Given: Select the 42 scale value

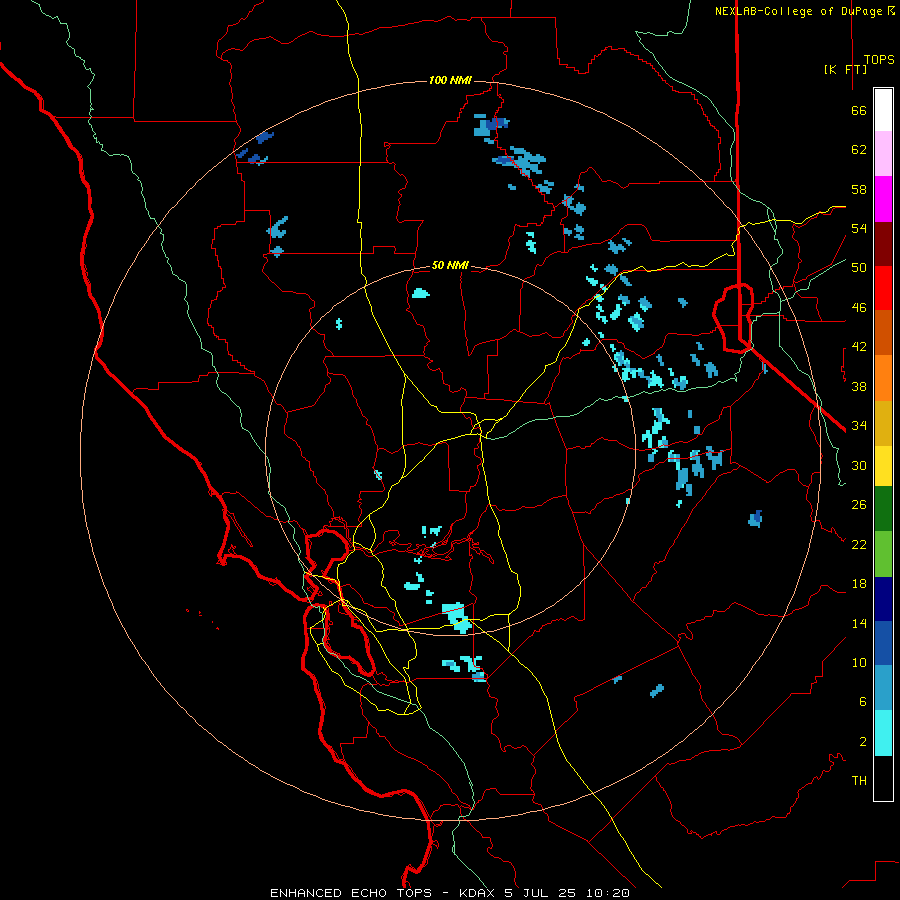Looking at the screenshot, I should tap(859, 347).
